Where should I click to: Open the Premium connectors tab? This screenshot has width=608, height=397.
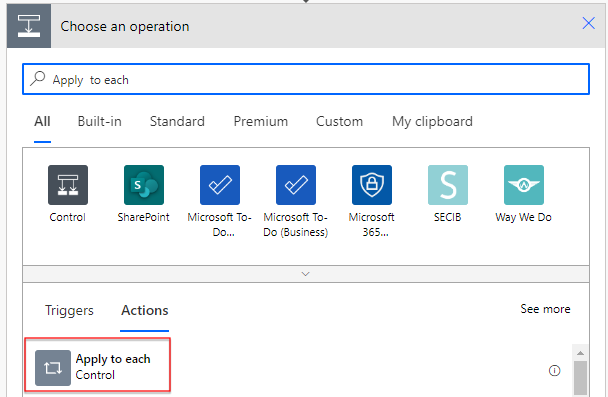261,121
